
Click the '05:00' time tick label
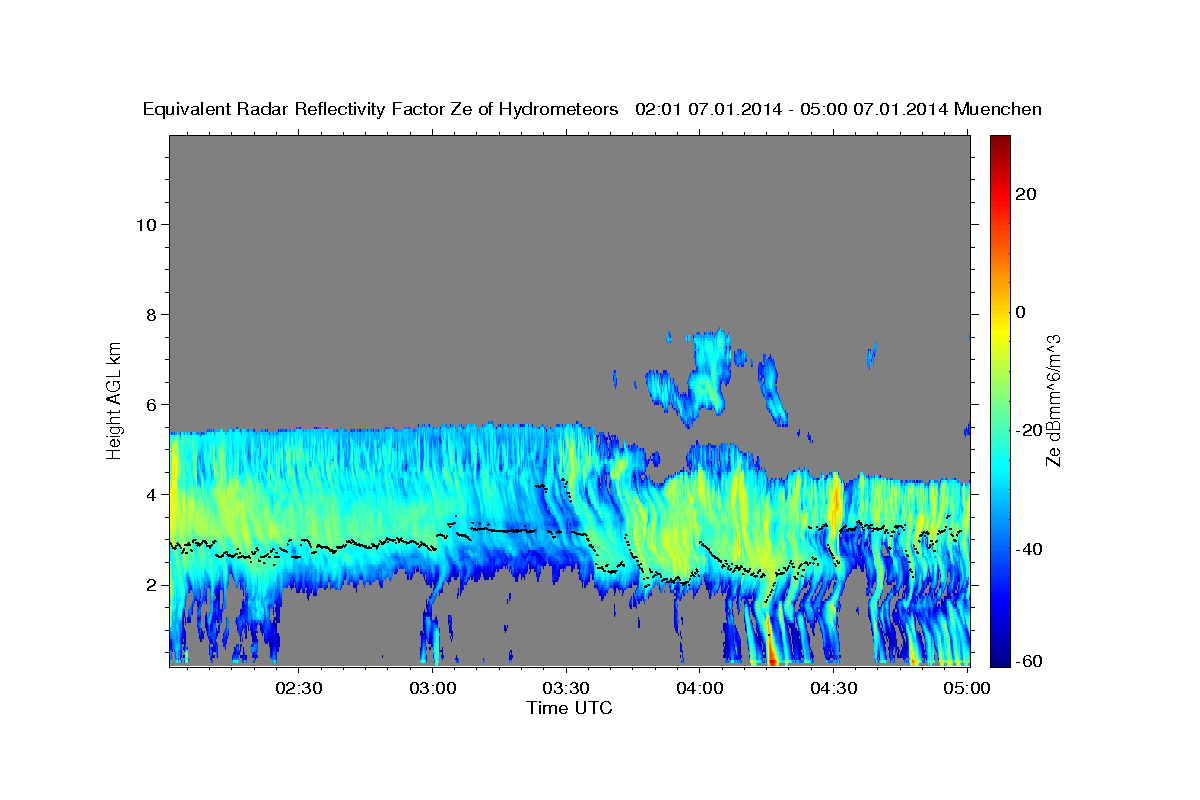tap(968, 688)
